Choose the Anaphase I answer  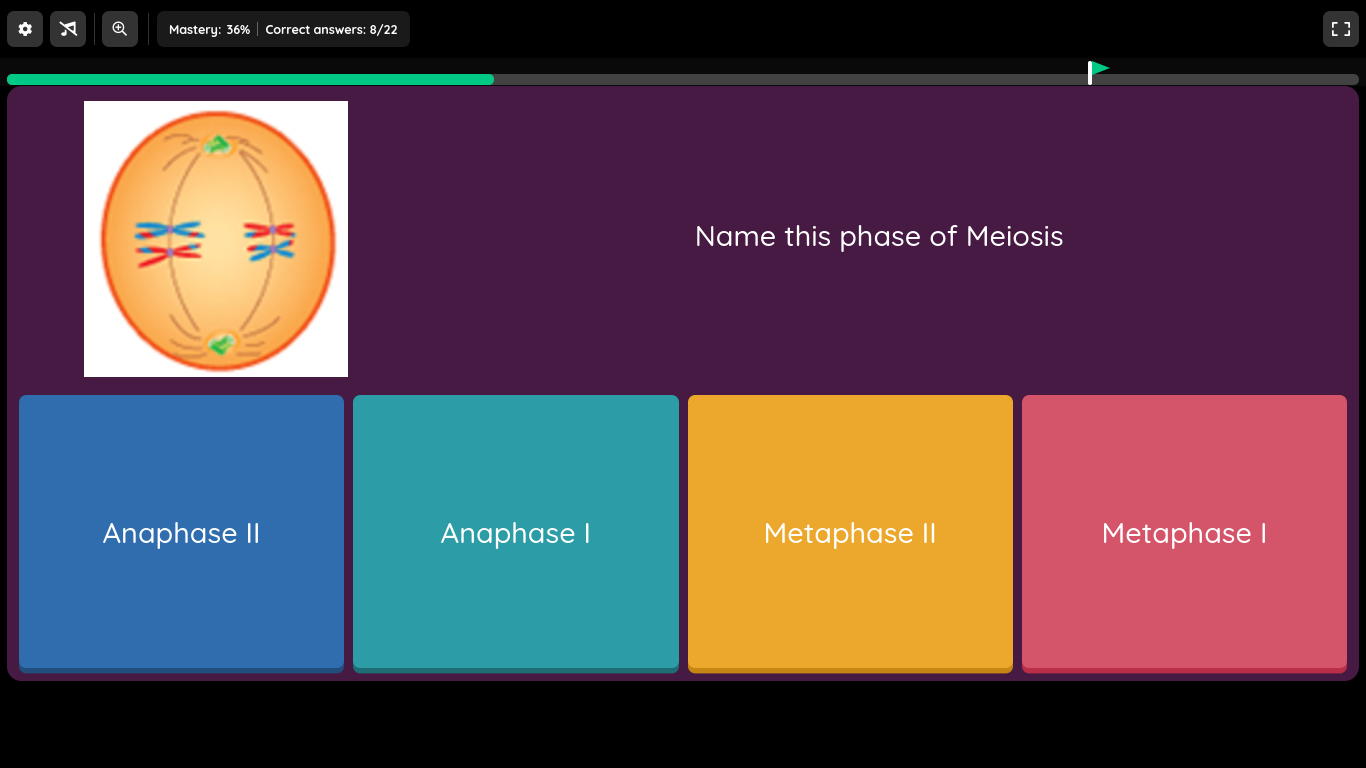516,533
